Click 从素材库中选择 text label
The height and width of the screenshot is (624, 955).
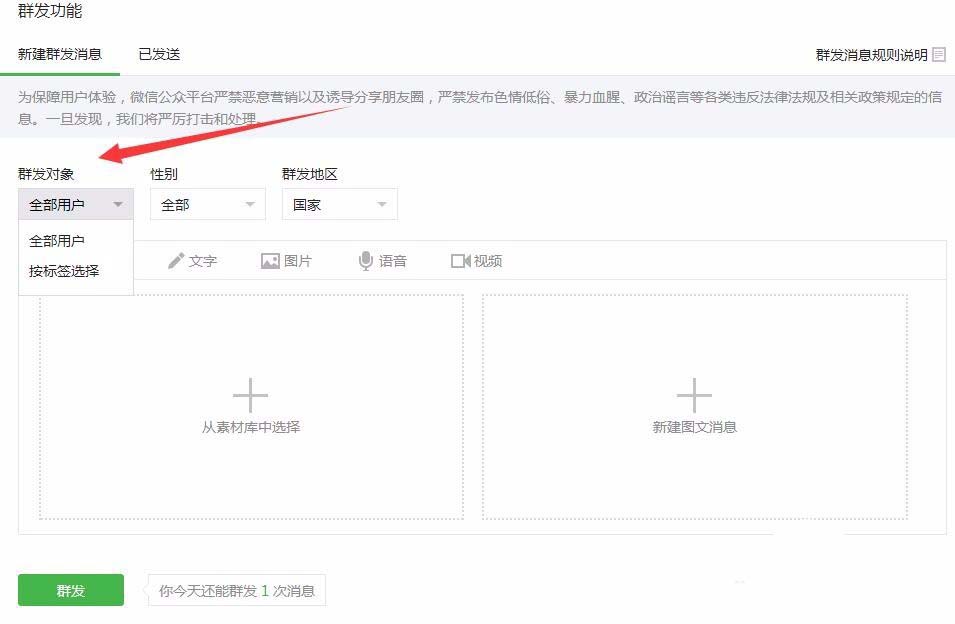tap(251, 427)
